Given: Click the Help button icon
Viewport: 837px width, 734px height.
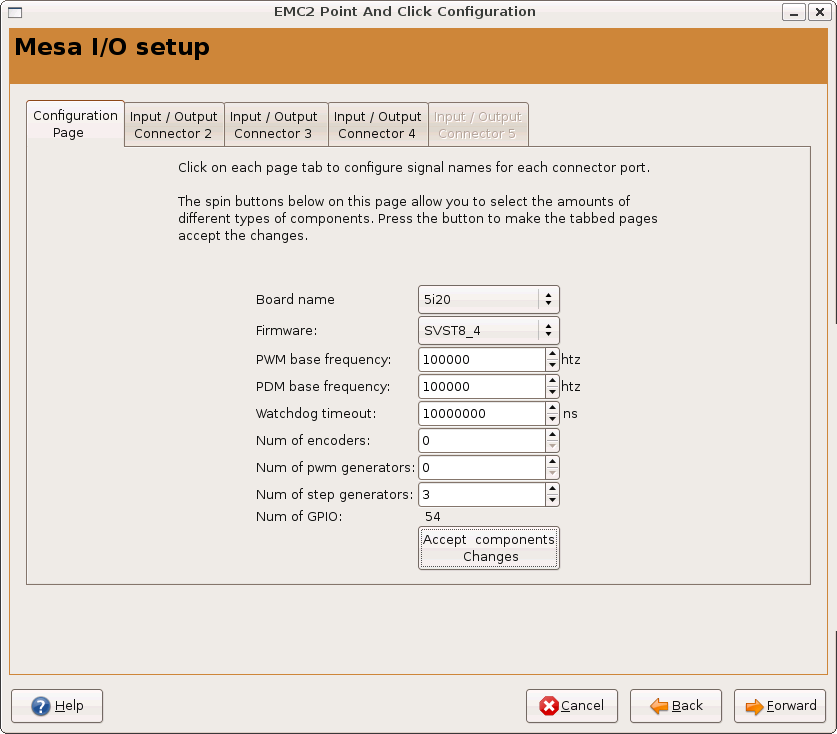Looking at the screenshot, I should pos(41,706).
